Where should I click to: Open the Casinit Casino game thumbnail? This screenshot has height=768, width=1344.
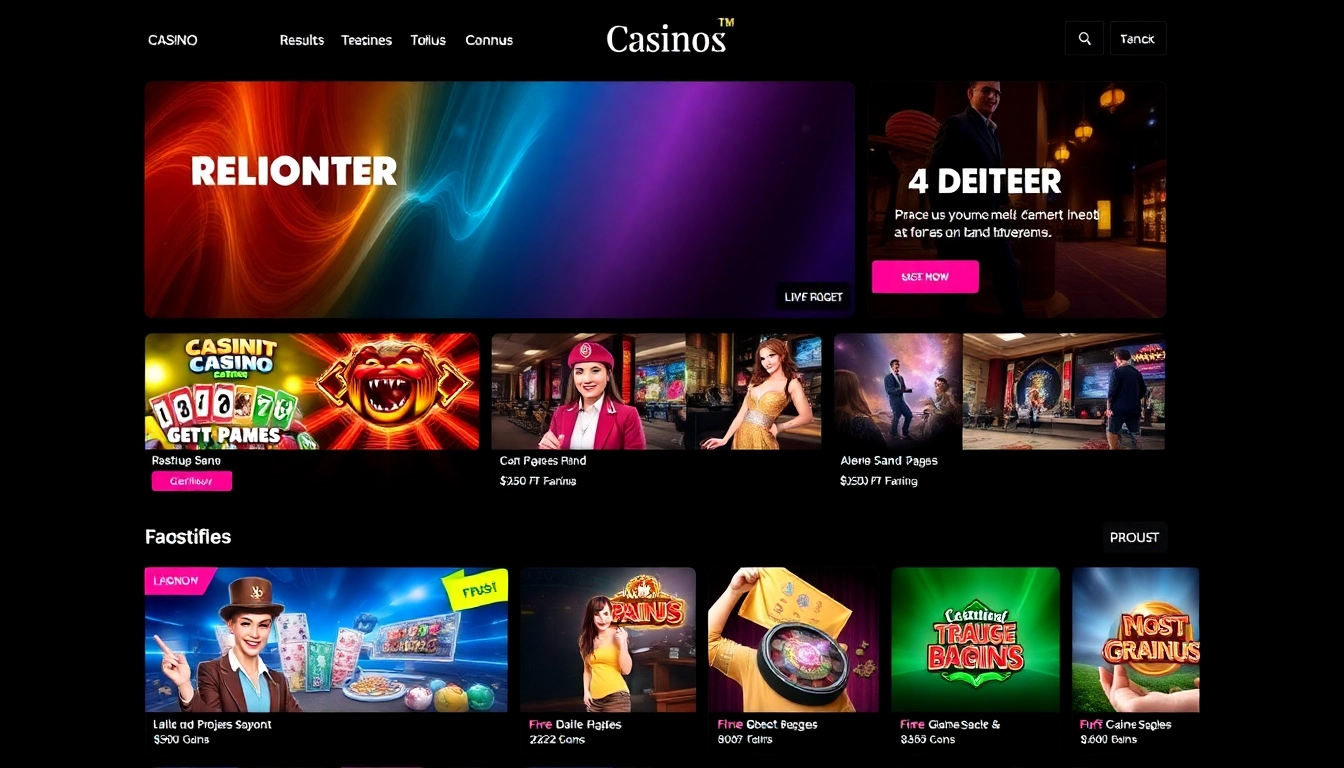click(x=312, y=391)
